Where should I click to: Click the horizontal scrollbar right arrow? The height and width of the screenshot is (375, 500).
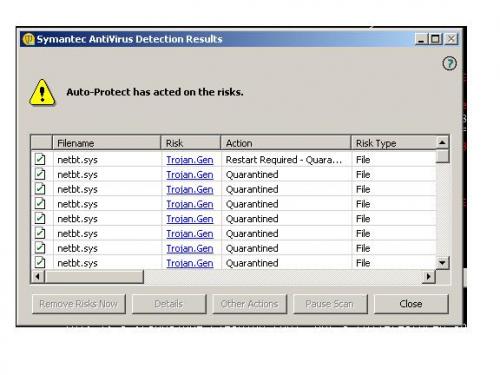pos(429,276)
